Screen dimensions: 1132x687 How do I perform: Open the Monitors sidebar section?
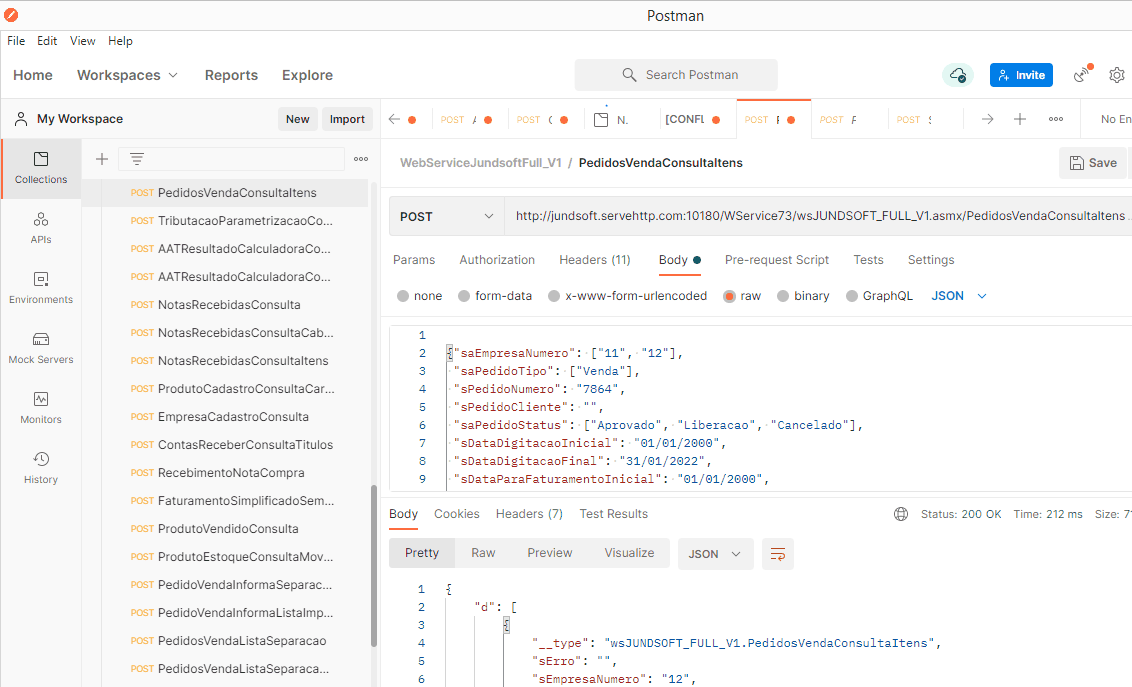(x=41, y=408)
